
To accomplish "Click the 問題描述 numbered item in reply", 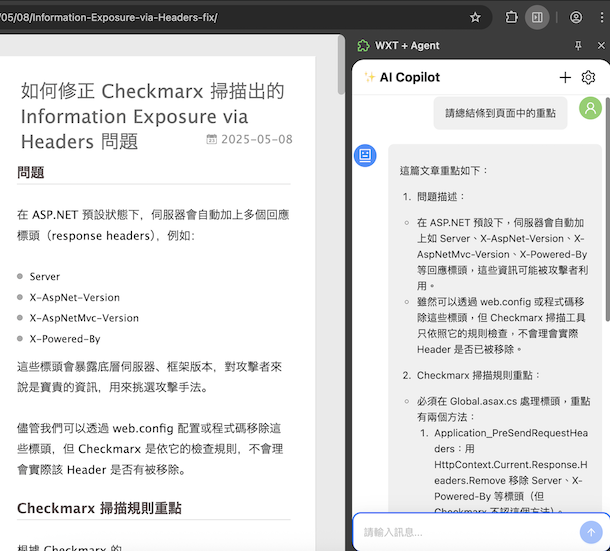I will 440,197.
